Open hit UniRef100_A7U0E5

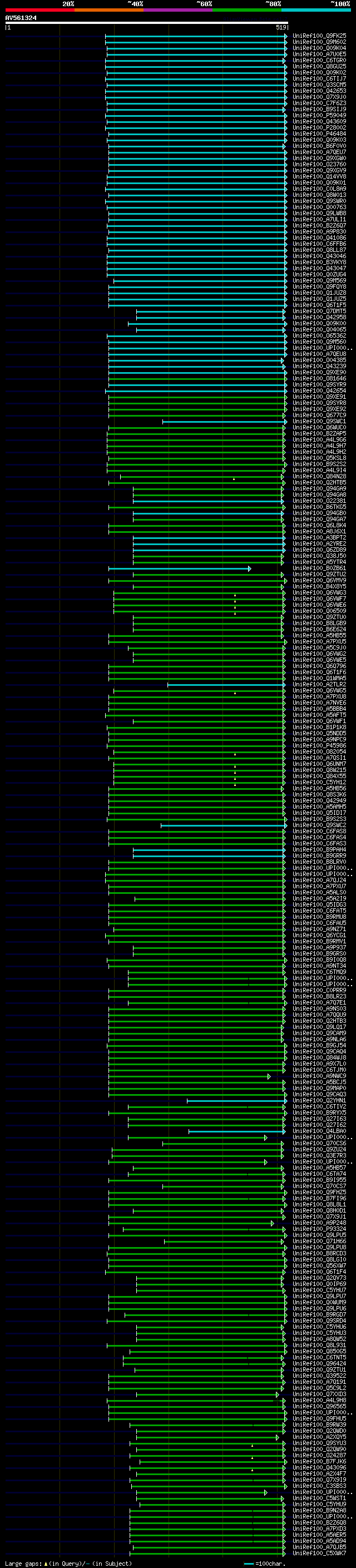coord(319,54)
